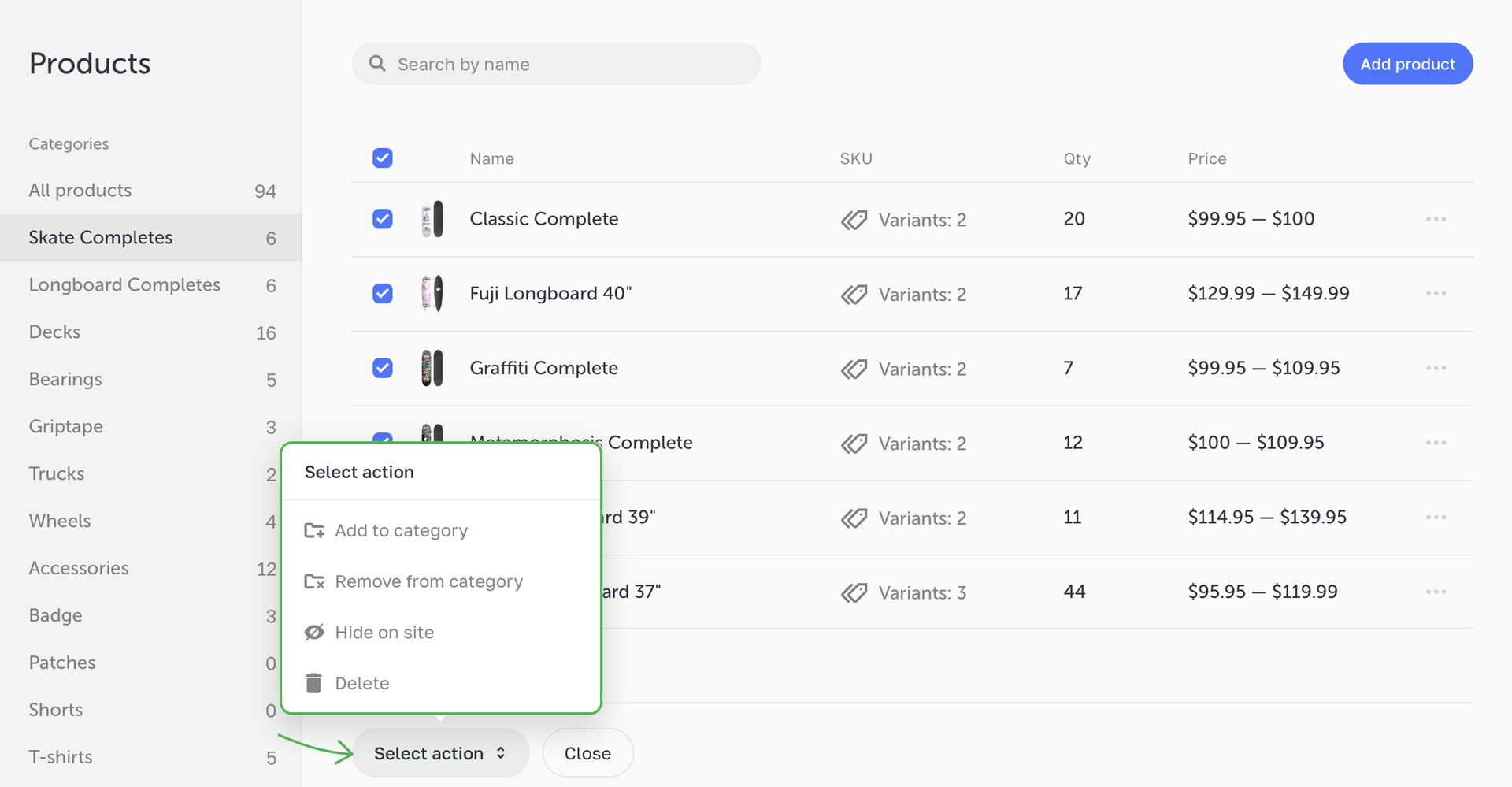The image size is (1512, 787).
Task: Open three-dot options for Metamorphosis Complete
Action: point(1435,443)
